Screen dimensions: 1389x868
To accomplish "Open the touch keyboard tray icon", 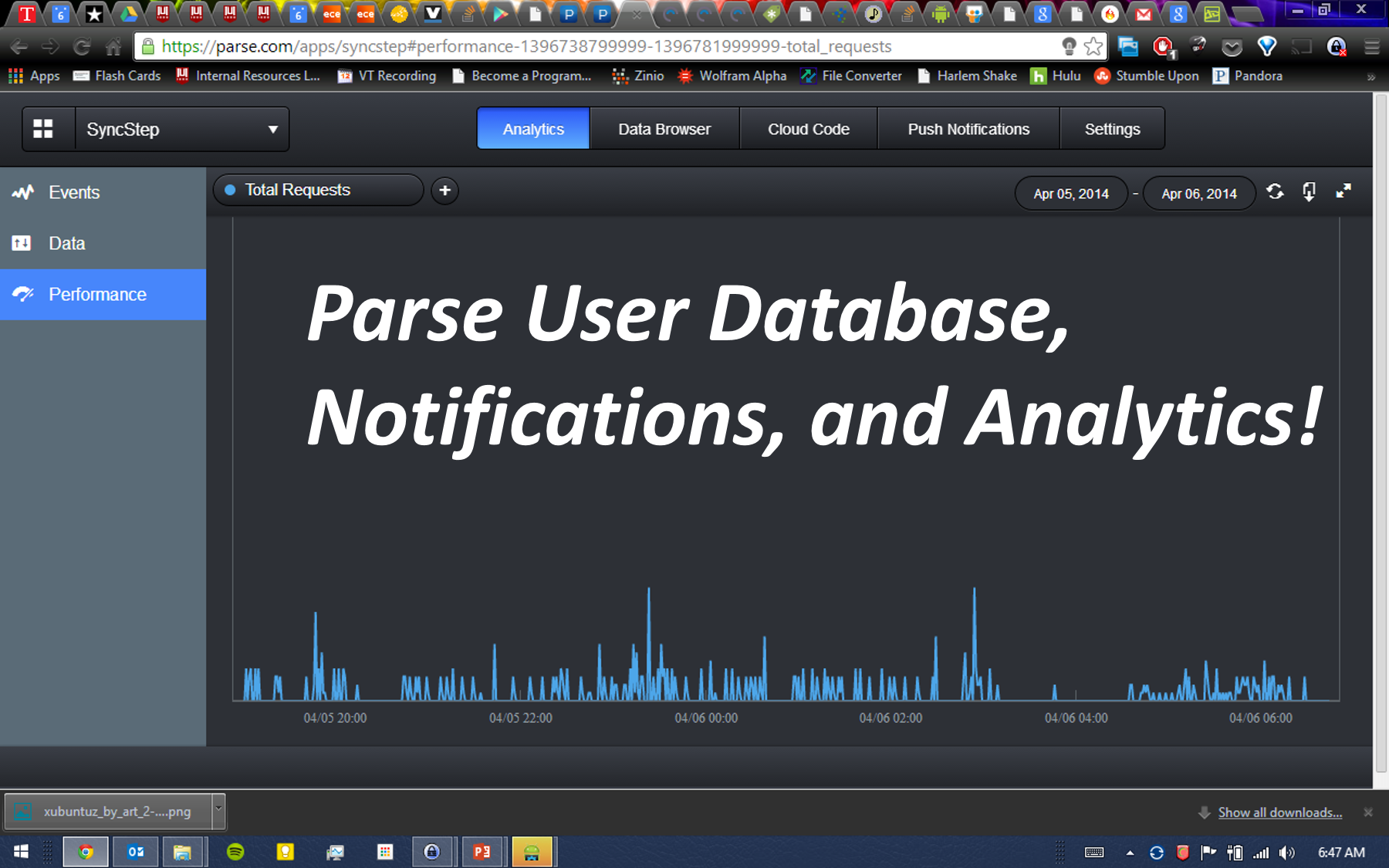I will (x=1094, y=853).
